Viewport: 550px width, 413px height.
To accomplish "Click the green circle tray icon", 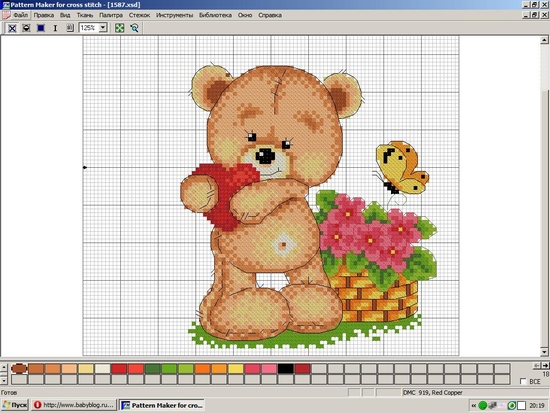I will point(483,405).
